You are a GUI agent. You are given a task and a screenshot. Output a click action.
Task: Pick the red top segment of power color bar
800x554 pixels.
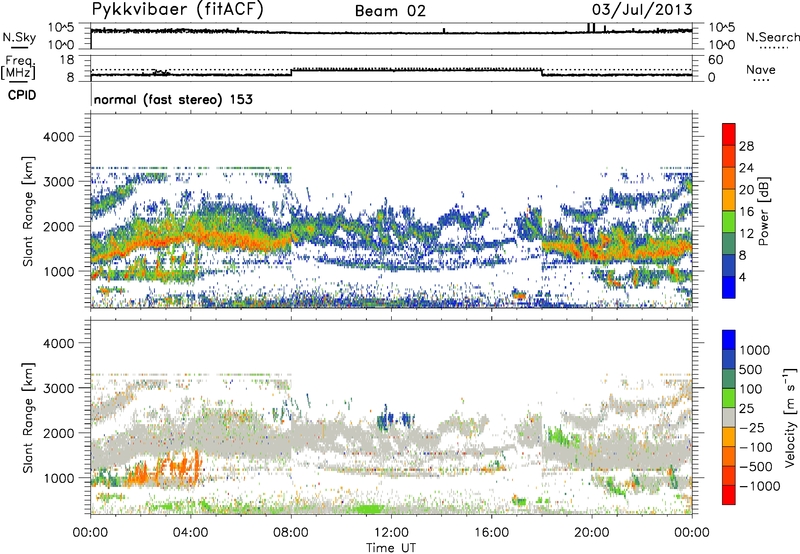[x=729, y=135]
